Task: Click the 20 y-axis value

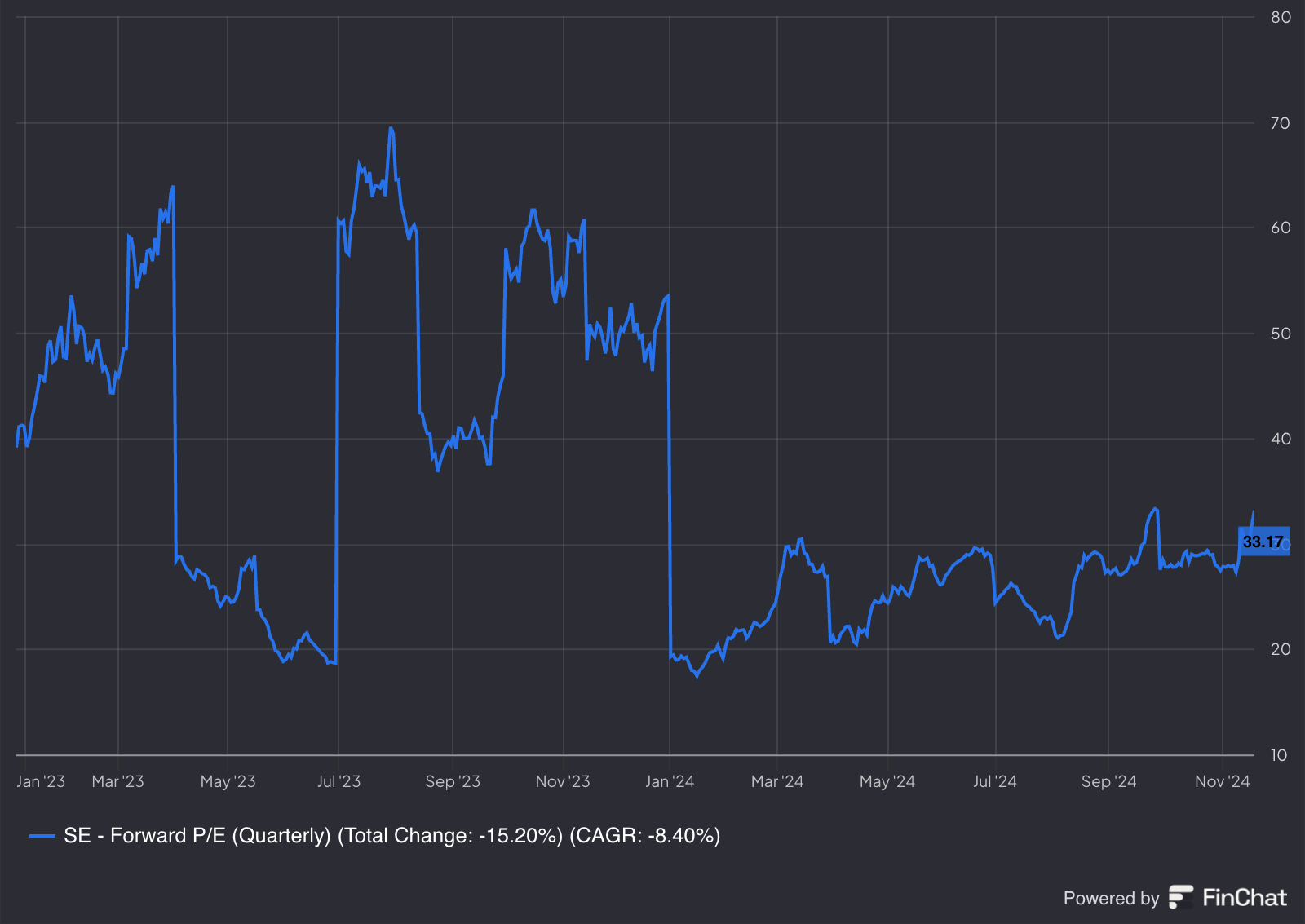Action: (x=1281, y=649)
